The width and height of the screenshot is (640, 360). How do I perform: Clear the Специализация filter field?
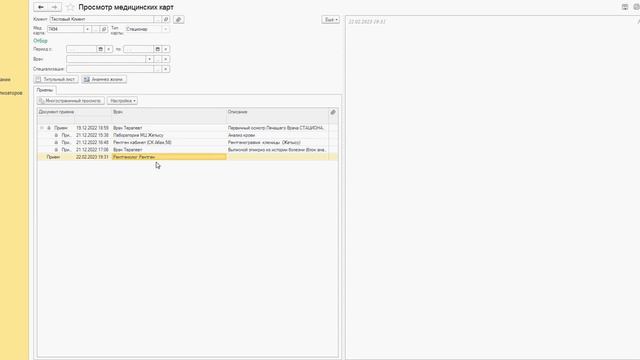pyautogui.click(x=166, y=69)
